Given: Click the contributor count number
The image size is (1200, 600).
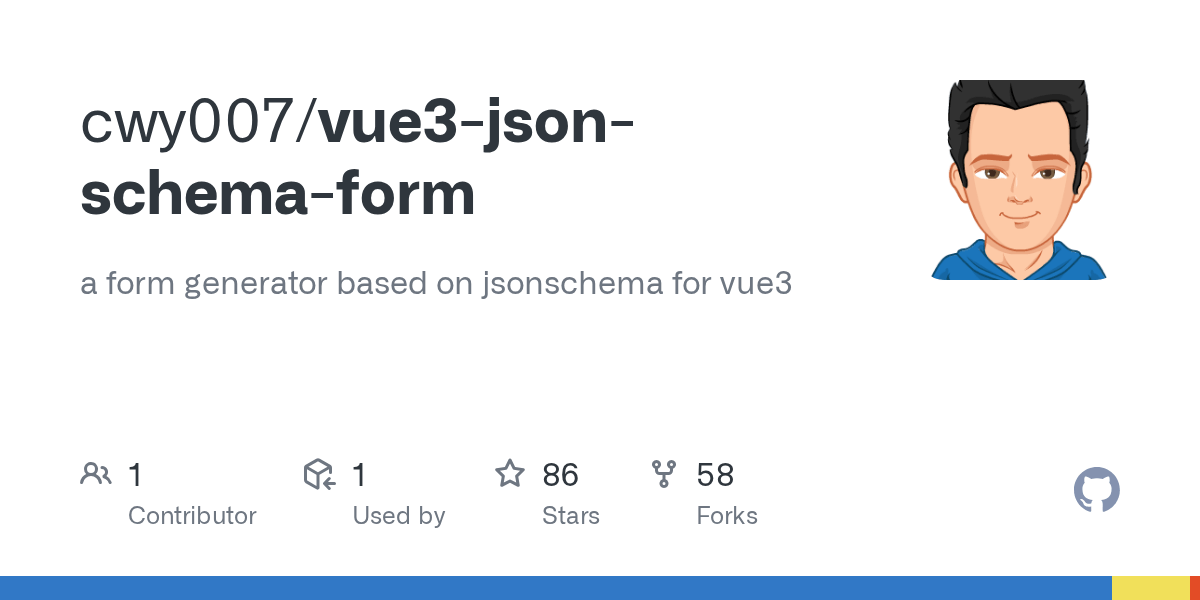Looking at the screenshot, I should click(135, 475).
